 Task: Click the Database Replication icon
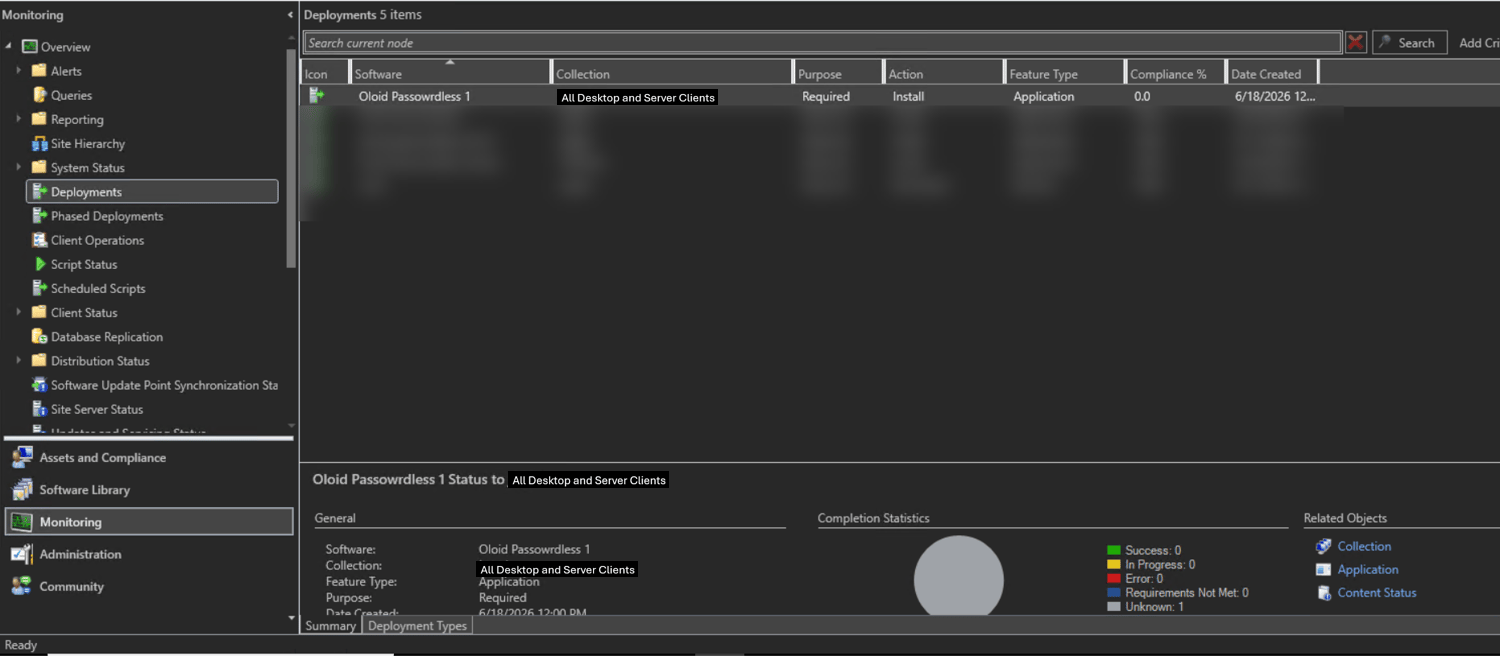click(x=39, y=337)
